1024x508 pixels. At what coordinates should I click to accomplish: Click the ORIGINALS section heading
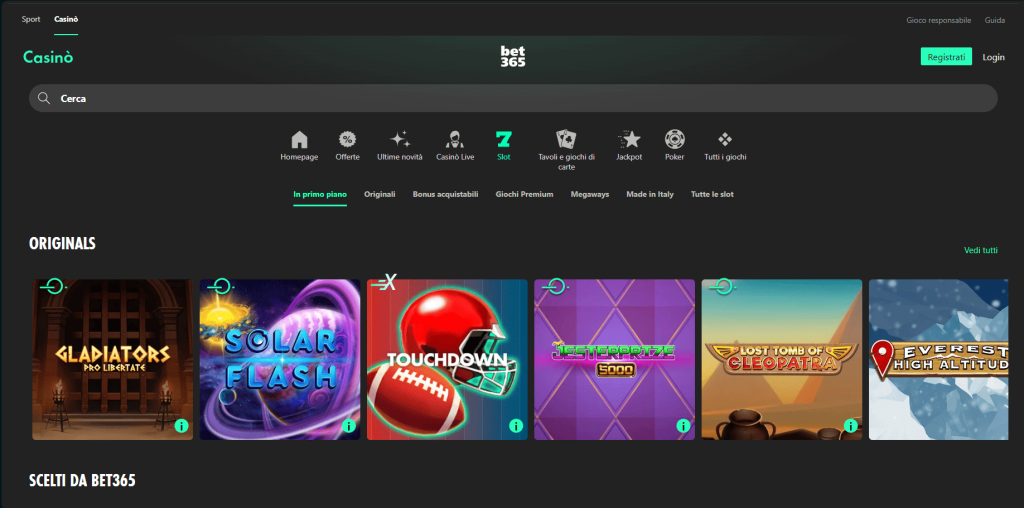(62, 244)
